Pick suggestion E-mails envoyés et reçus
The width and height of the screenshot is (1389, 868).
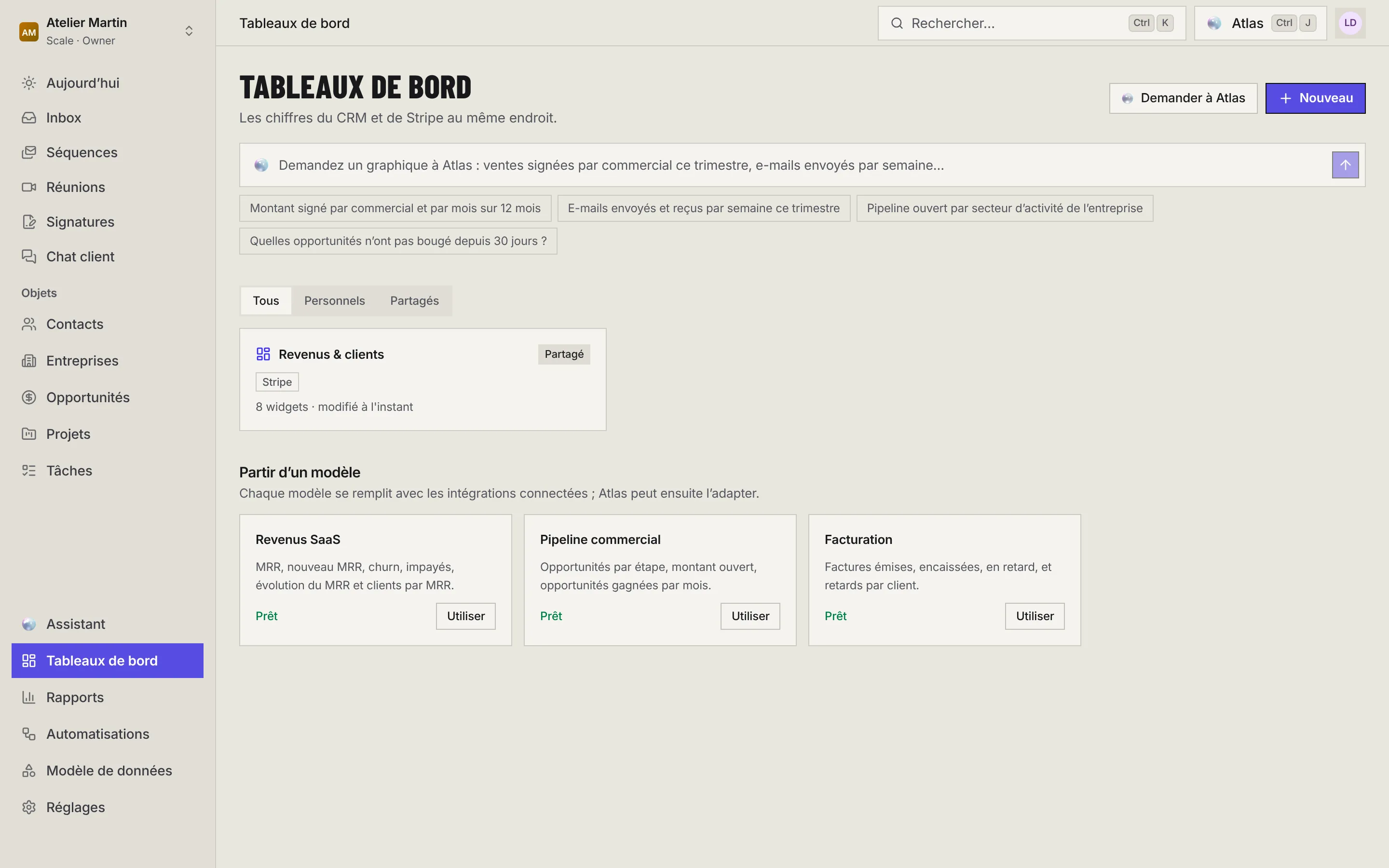click(x=704, y=208)
